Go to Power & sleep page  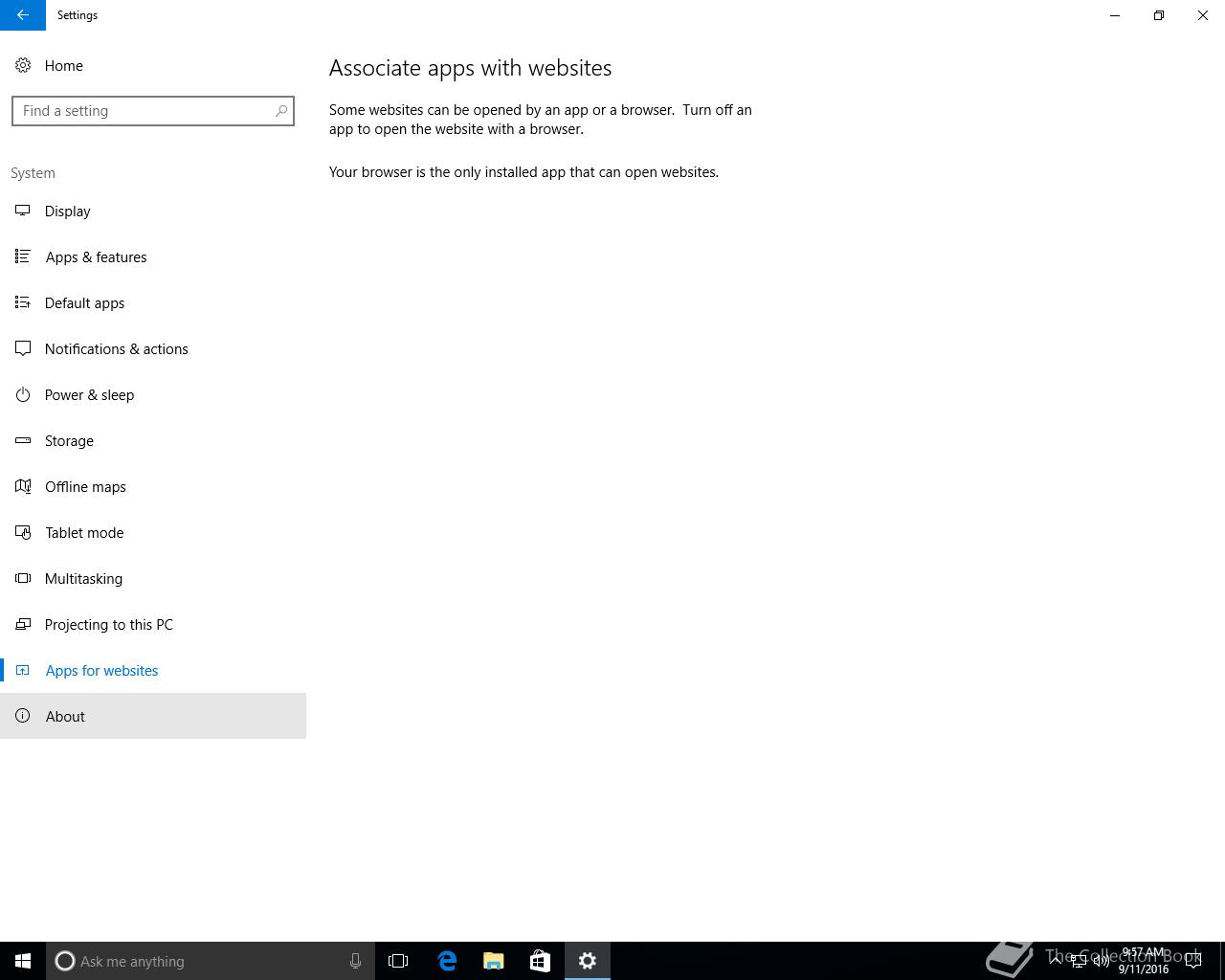153,394
